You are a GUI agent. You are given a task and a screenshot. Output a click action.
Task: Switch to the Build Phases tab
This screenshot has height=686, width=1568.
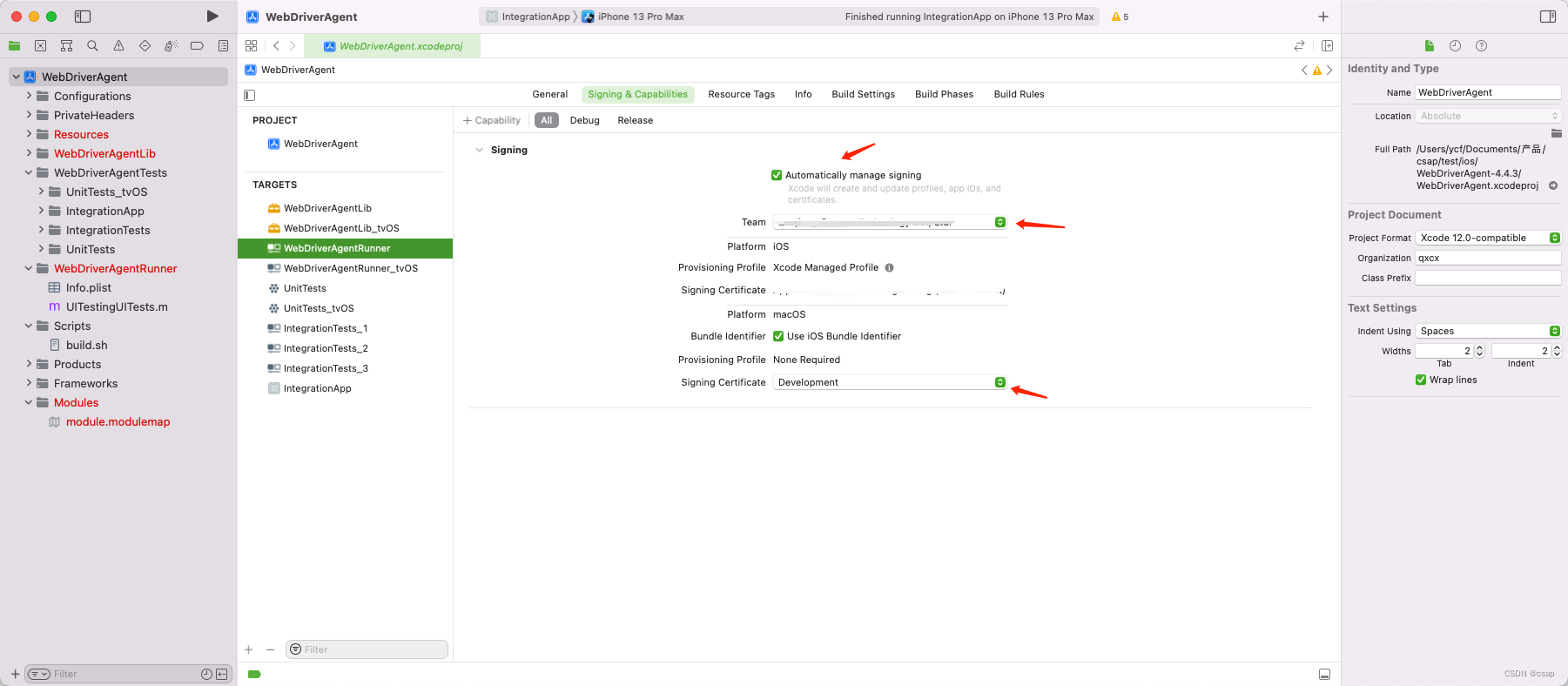point(944,94)
